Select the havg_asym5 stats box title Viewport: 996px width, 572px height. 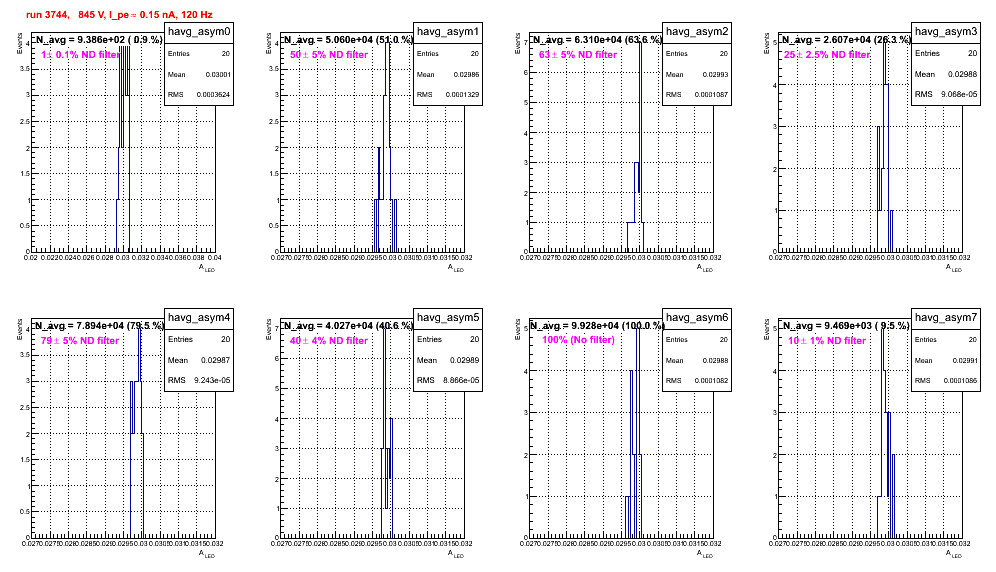click(x=448, y=317)
